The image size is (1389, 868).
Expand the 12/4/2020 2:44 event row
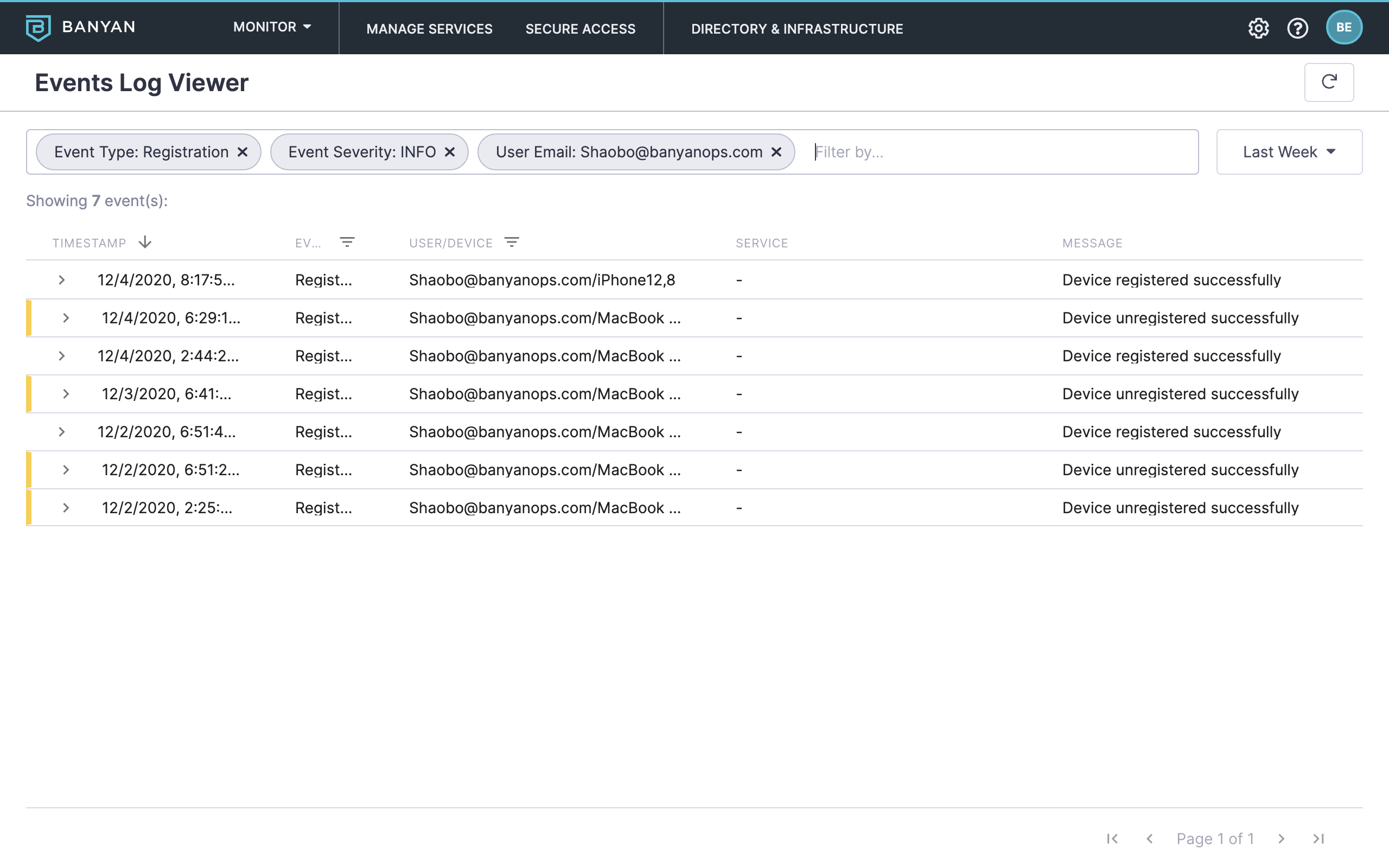[61, 356]
